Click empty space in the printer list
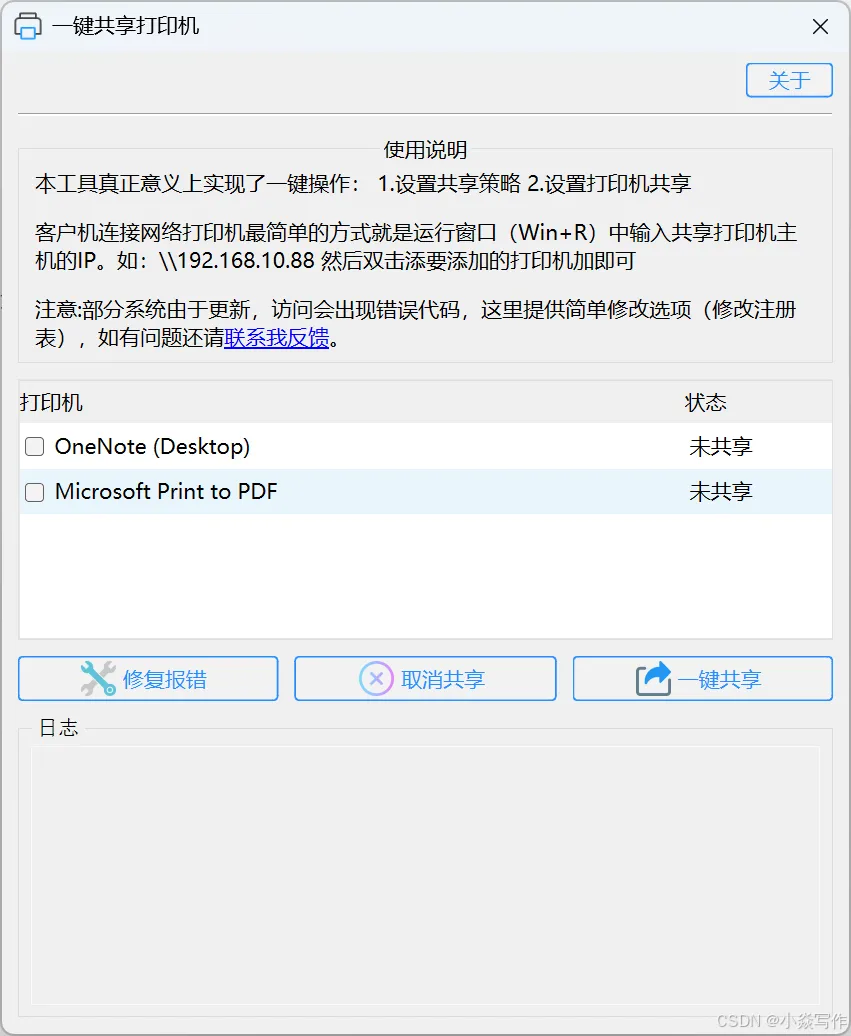 pos(426,575)
